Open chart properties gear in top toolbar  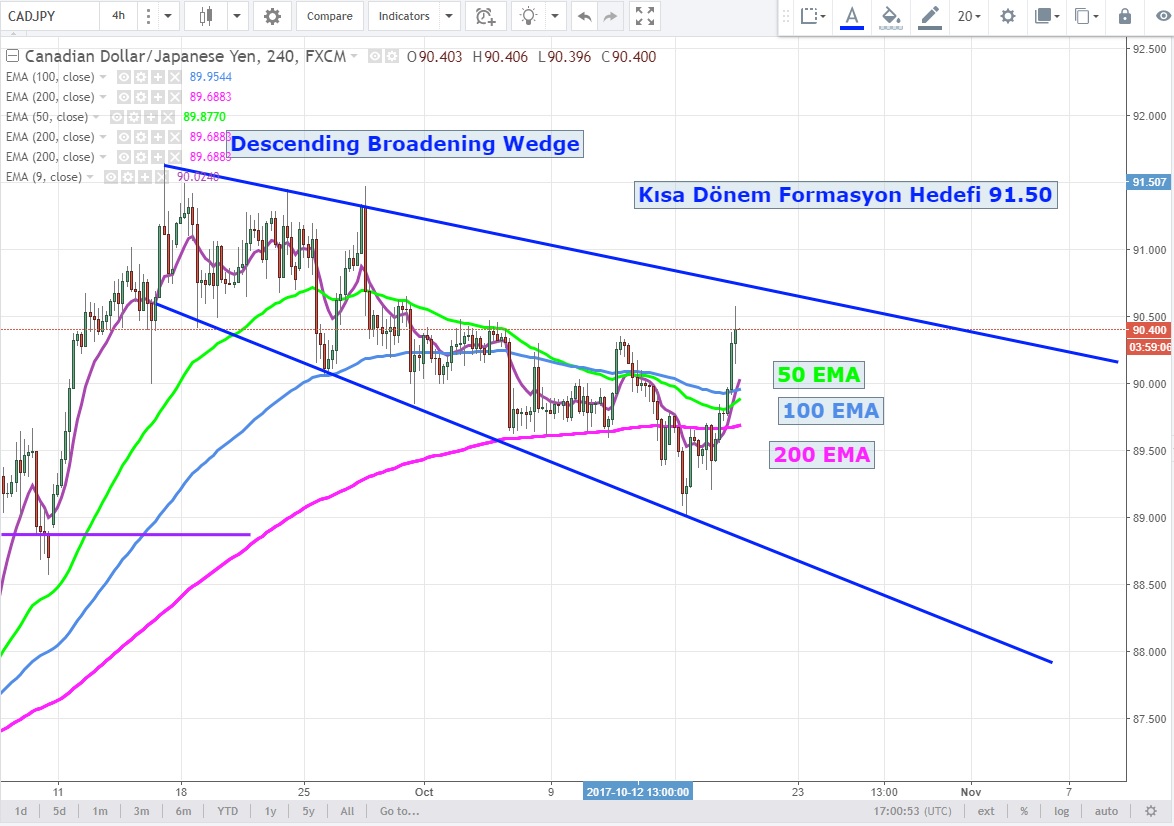[x=271, y=16]
